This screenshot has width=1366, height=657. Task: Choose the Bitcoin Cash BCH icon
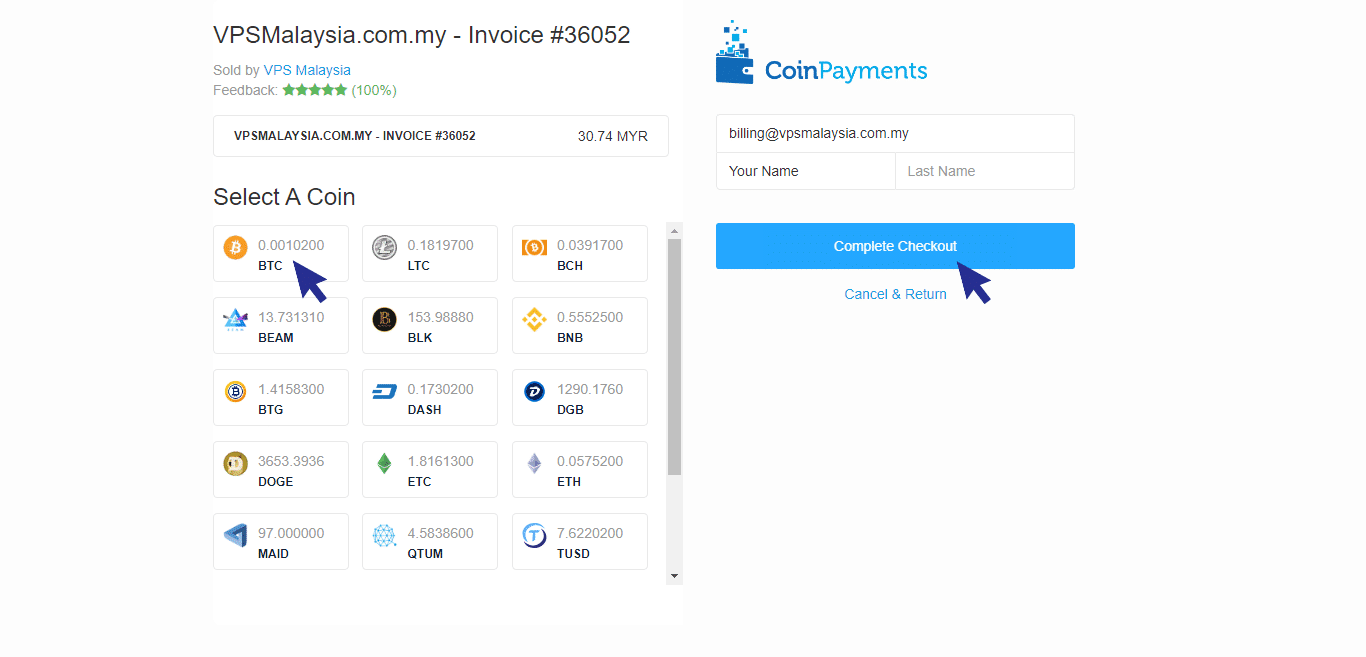pos(535,247)
